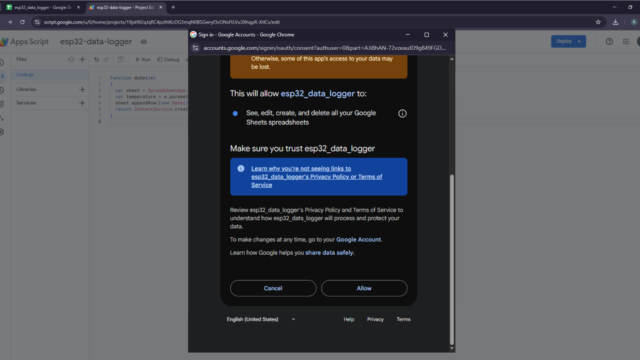Open link about missing Privacy Policy links

pyautogui.click(x=317, y=177)
